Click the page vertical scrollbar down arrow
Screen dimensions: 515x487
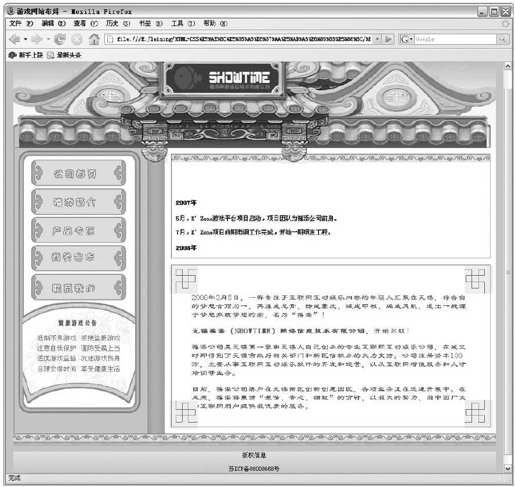pyautogui.click(x=508, y=468)
